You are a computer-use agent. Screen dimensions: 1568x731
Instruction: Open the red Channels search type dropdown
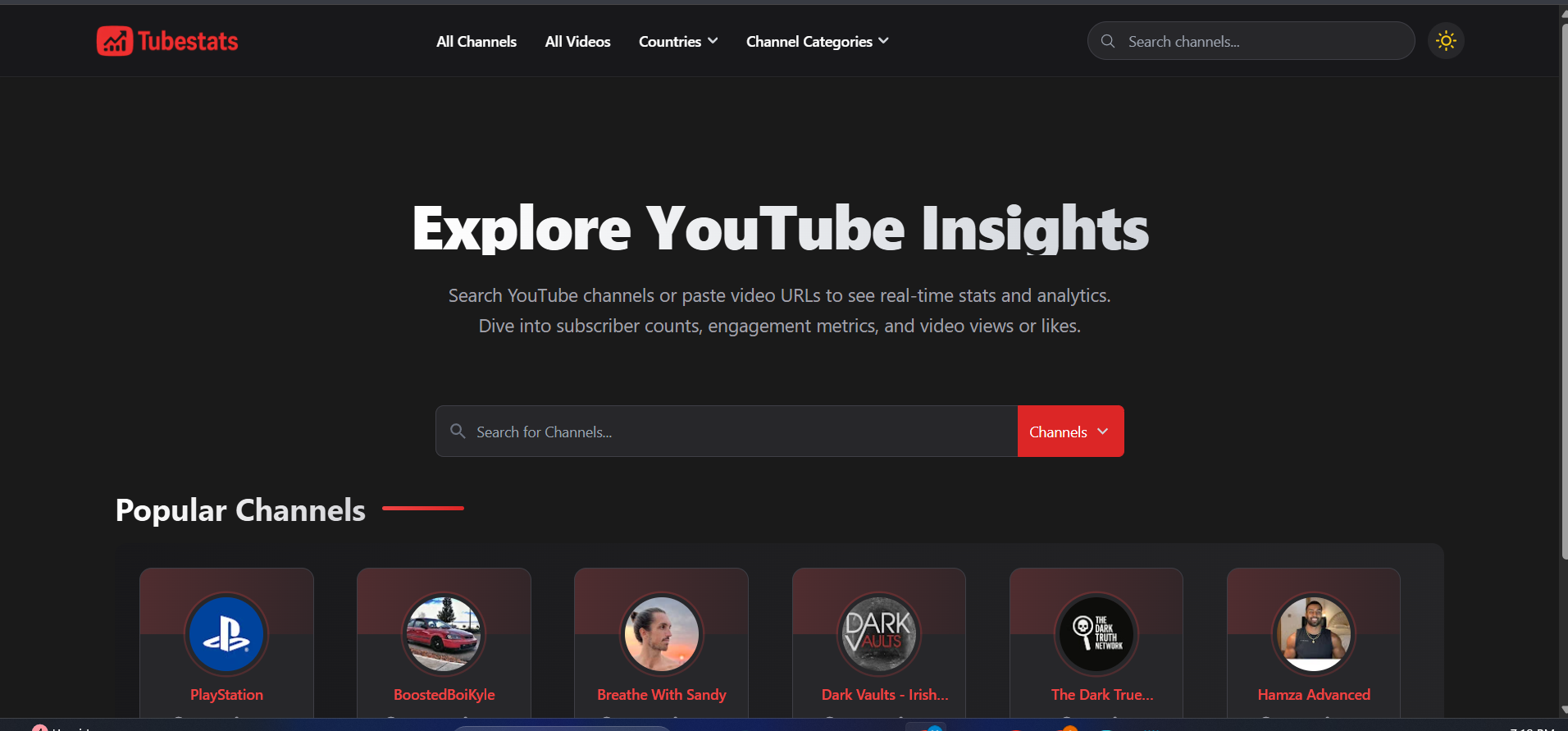[x=1070, y=432]
